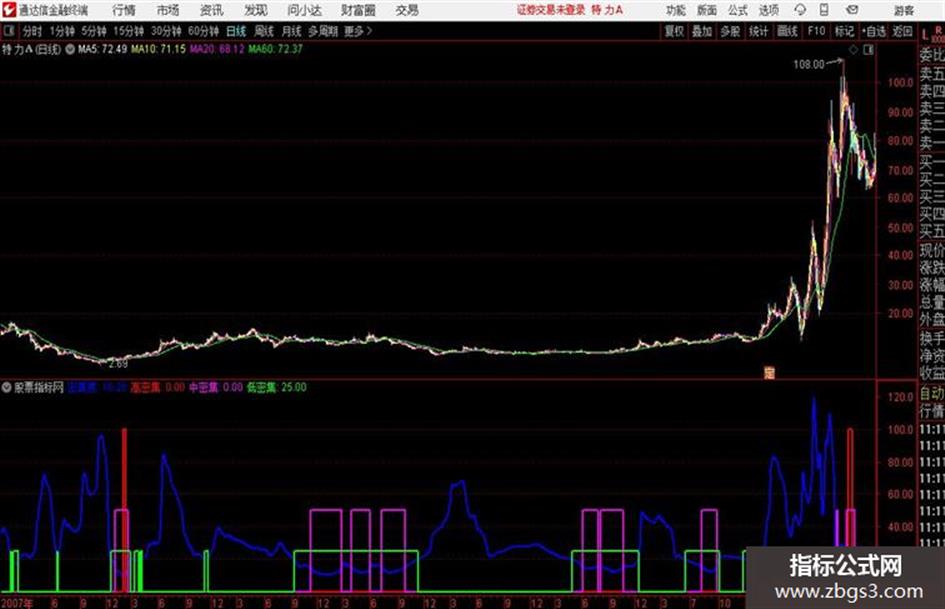The image size is (945, 609).
Task: Open MA indicator settings round dropdown icon
Action: (x=70, y=49)
